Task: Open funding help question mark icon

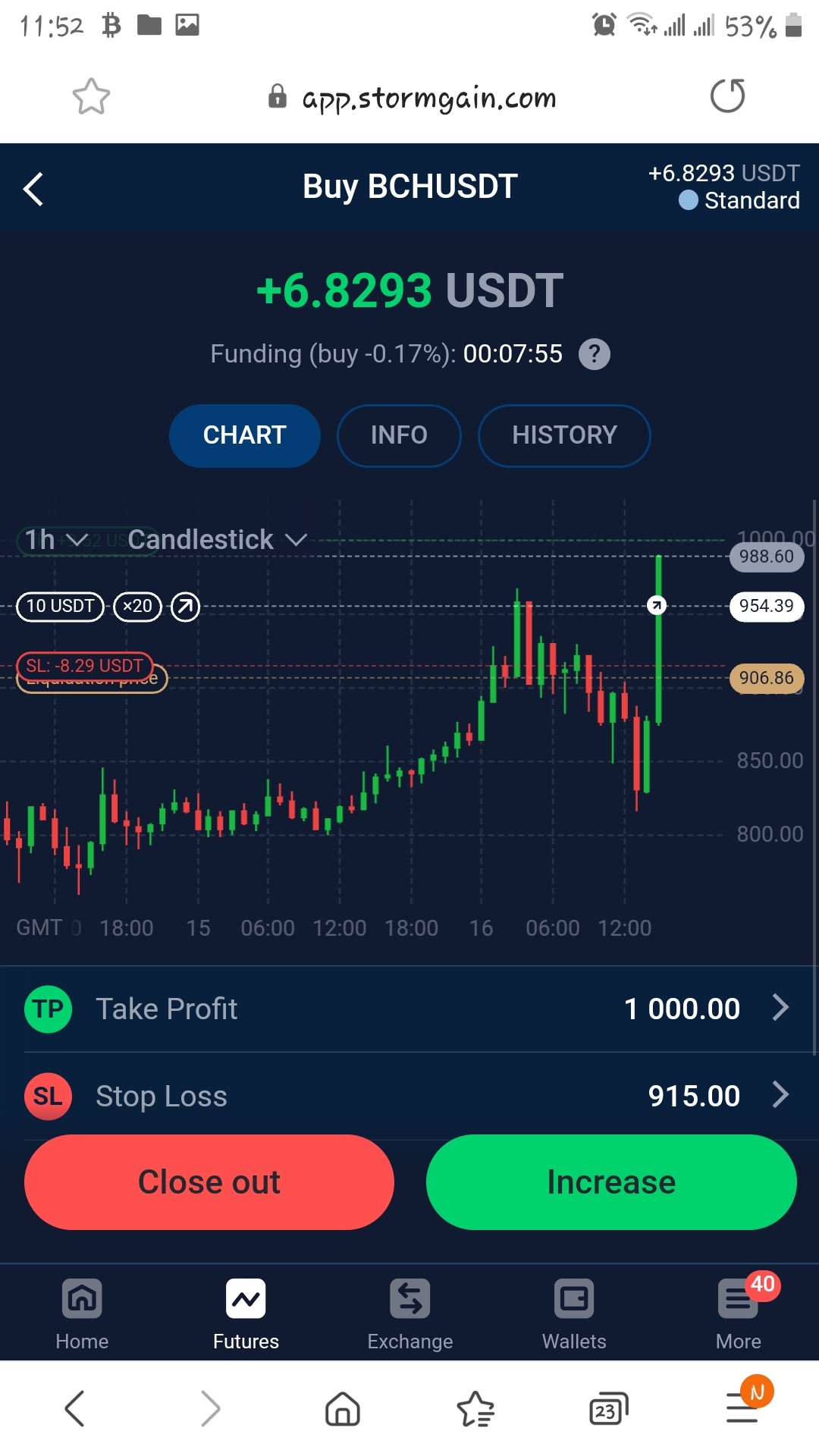Action: pyautogui.click(x=595, y=354)
